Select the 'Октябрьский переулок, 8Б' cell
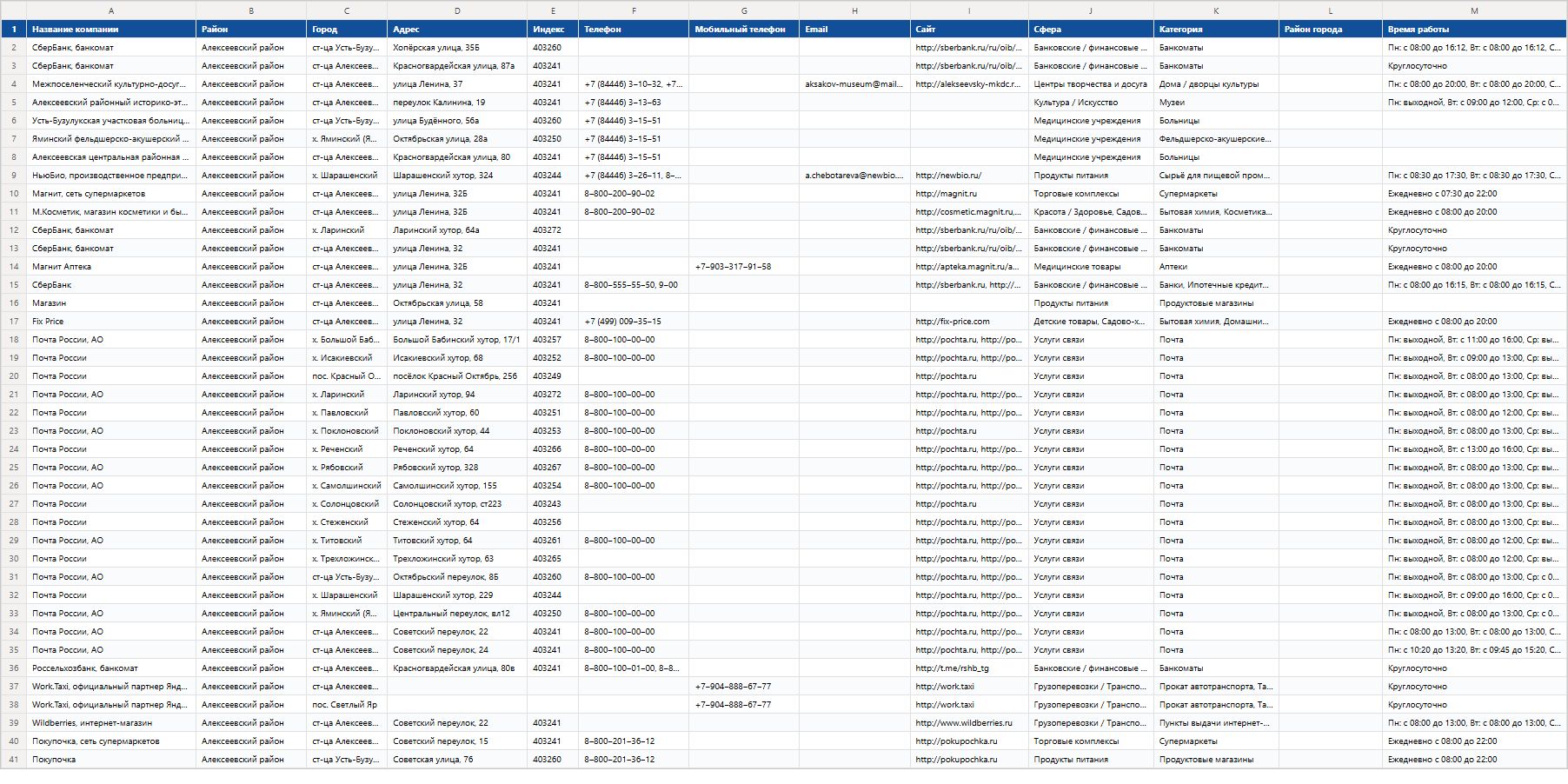Screen dimensions: 1568x784 457,577
